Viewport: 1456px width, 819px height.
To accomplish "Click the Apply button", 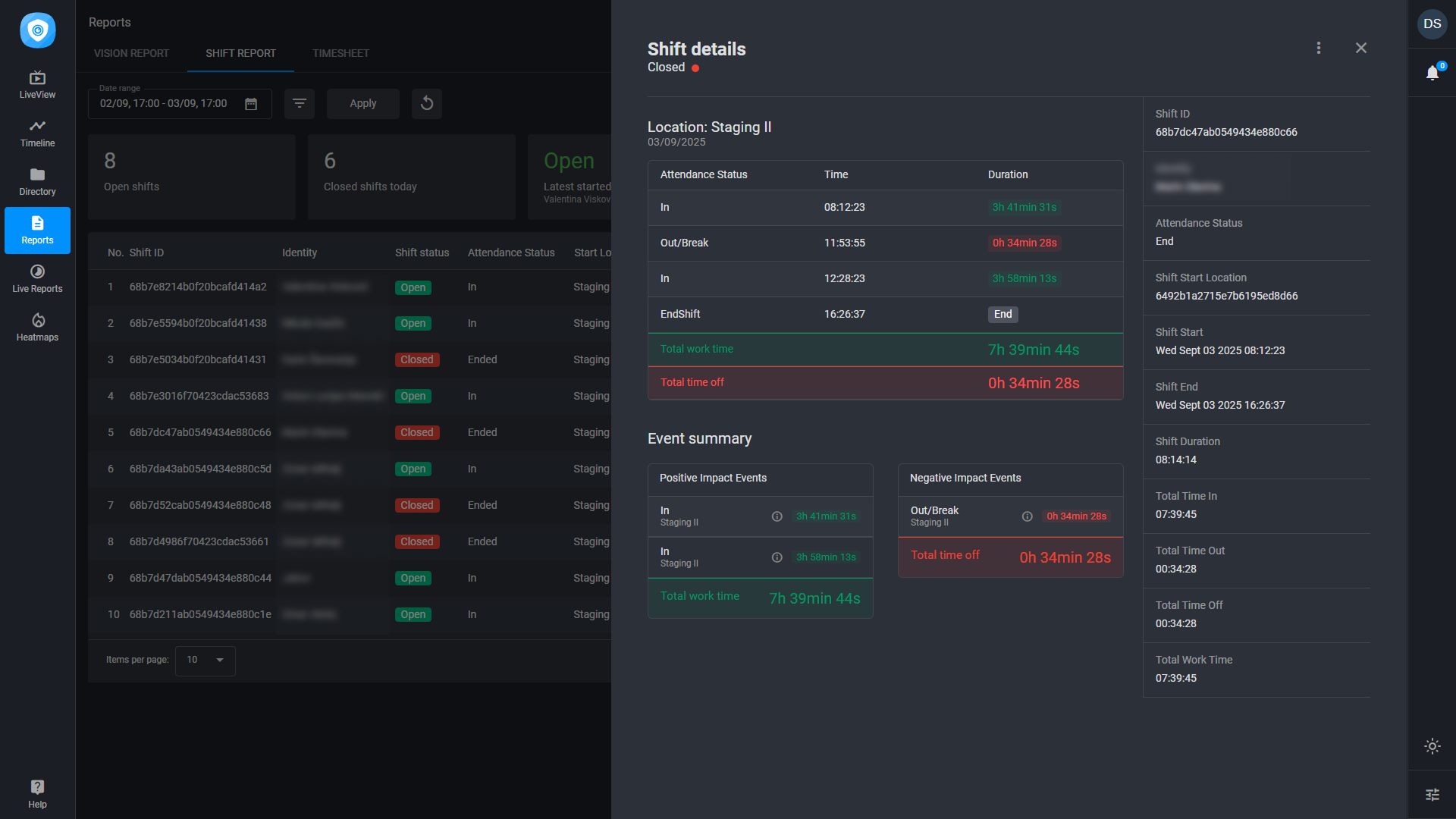I will point(362,103).
